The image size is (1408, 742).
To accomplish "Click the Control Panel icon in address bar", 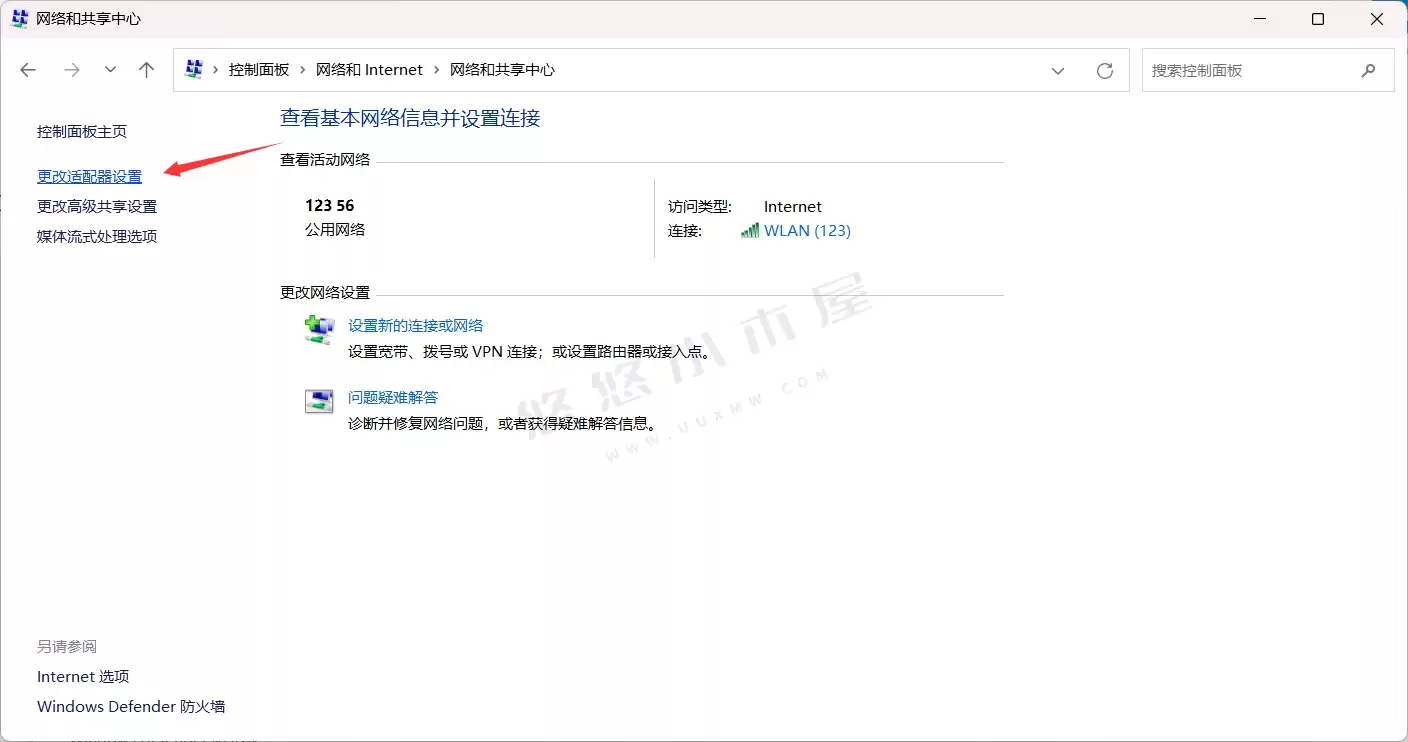I will click(194, 70).
